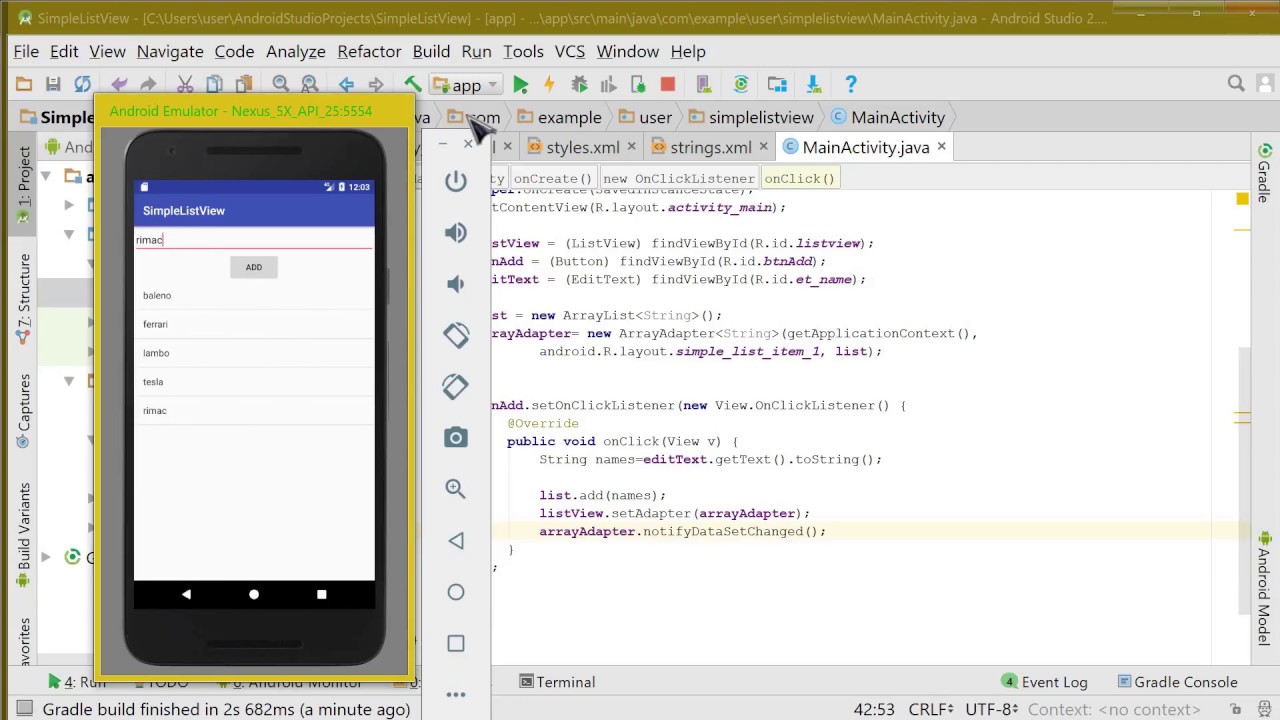Paste from clipboard via toolbar icon
Viewport: 1280px width, 720px height.
coord(243,85)
